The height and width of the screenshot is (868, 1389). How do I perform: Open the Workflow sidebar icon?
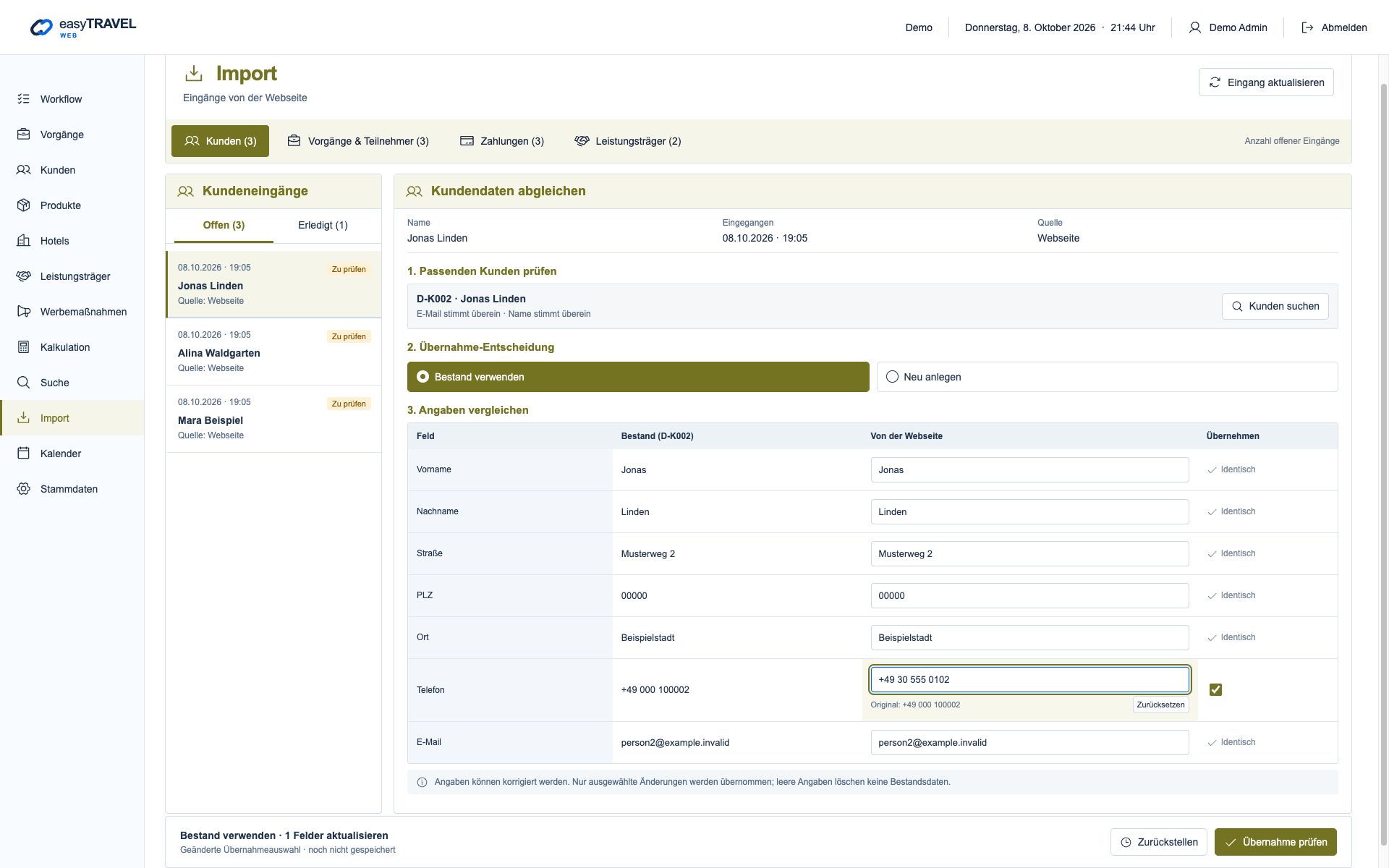pos(24,99)
